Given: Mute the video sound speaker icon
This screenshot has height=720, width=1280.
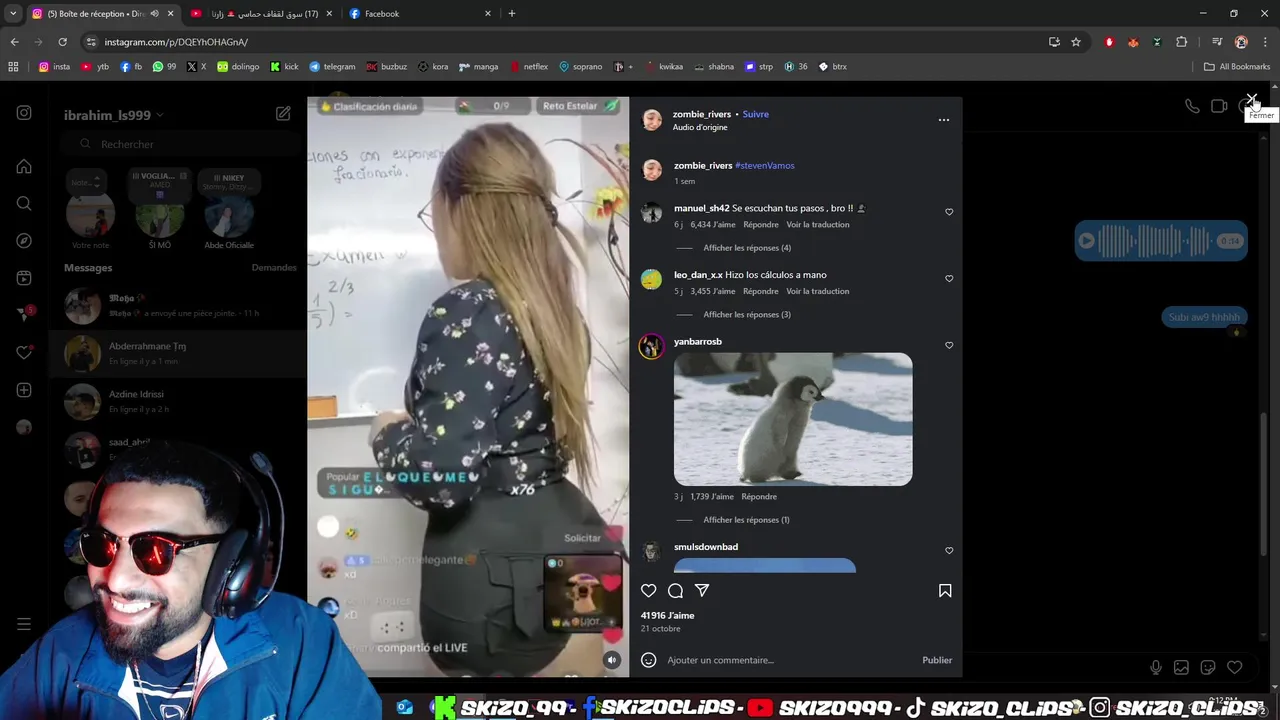Looking at the screenshot, I should point(612,660).
